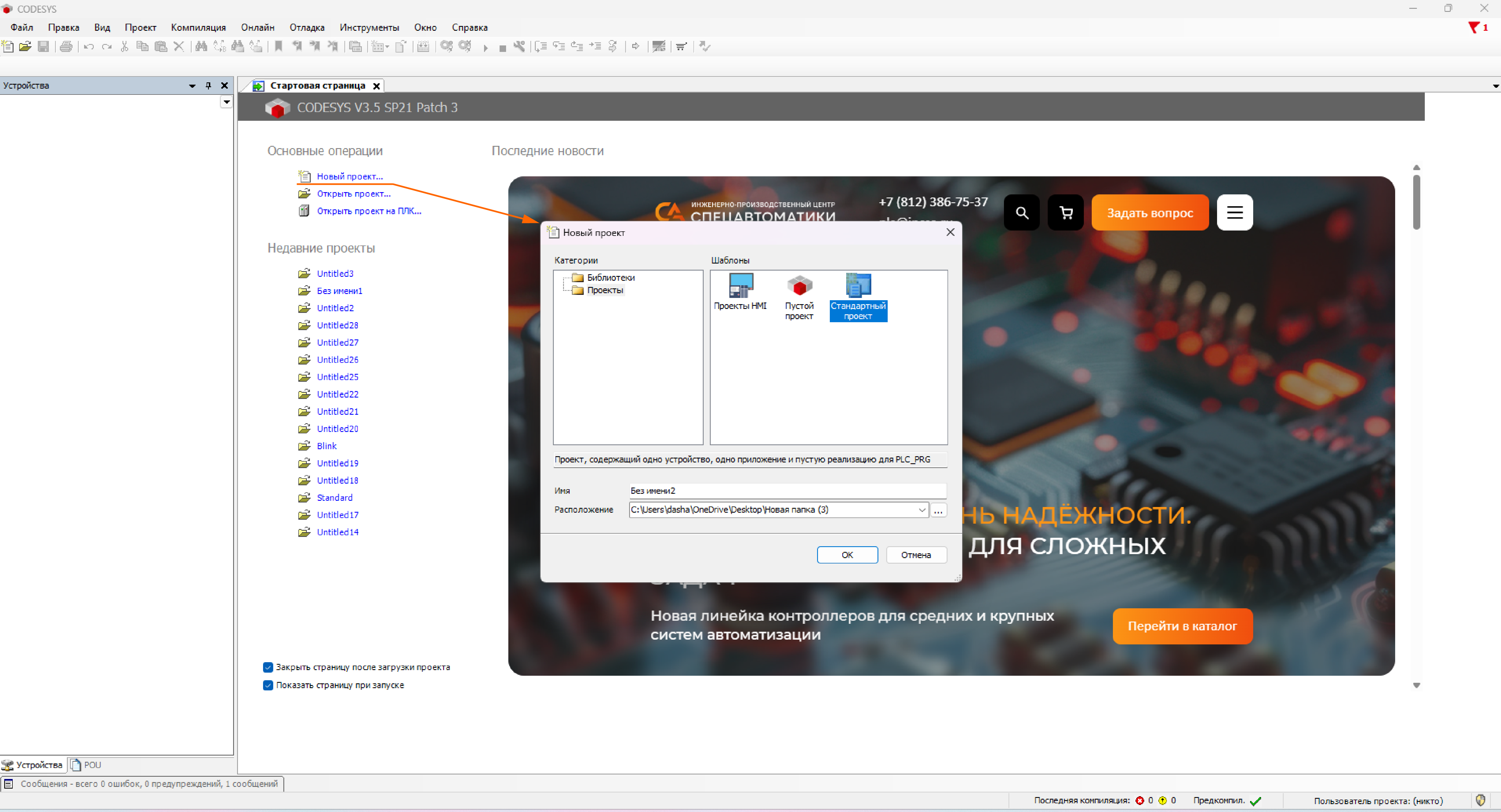Close the Новый проект dialog
Viewport: 1501px width, 812px height.
pyautogui.click(x=950, y=232)
